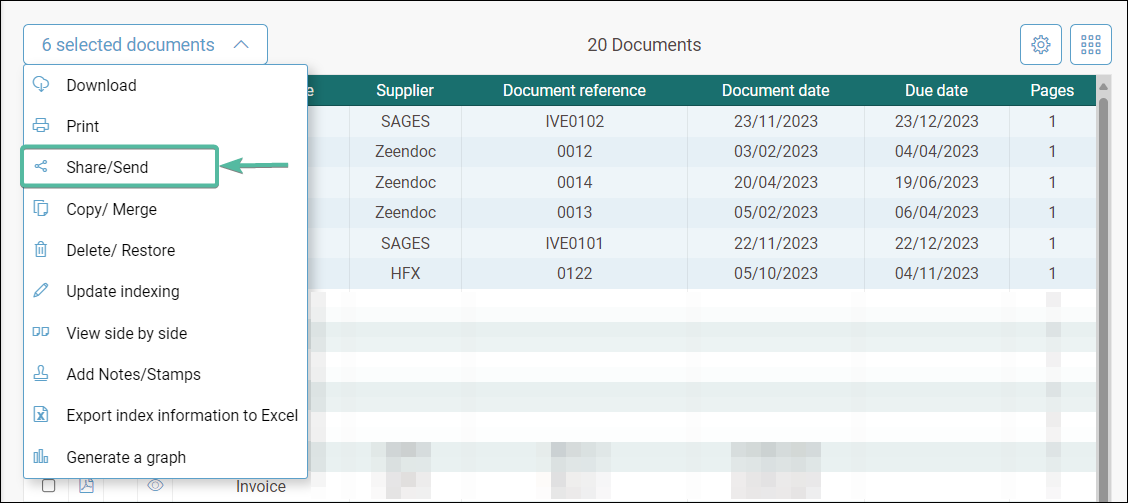
Task: Click document reference IVE0101
Action: (574, 243)
